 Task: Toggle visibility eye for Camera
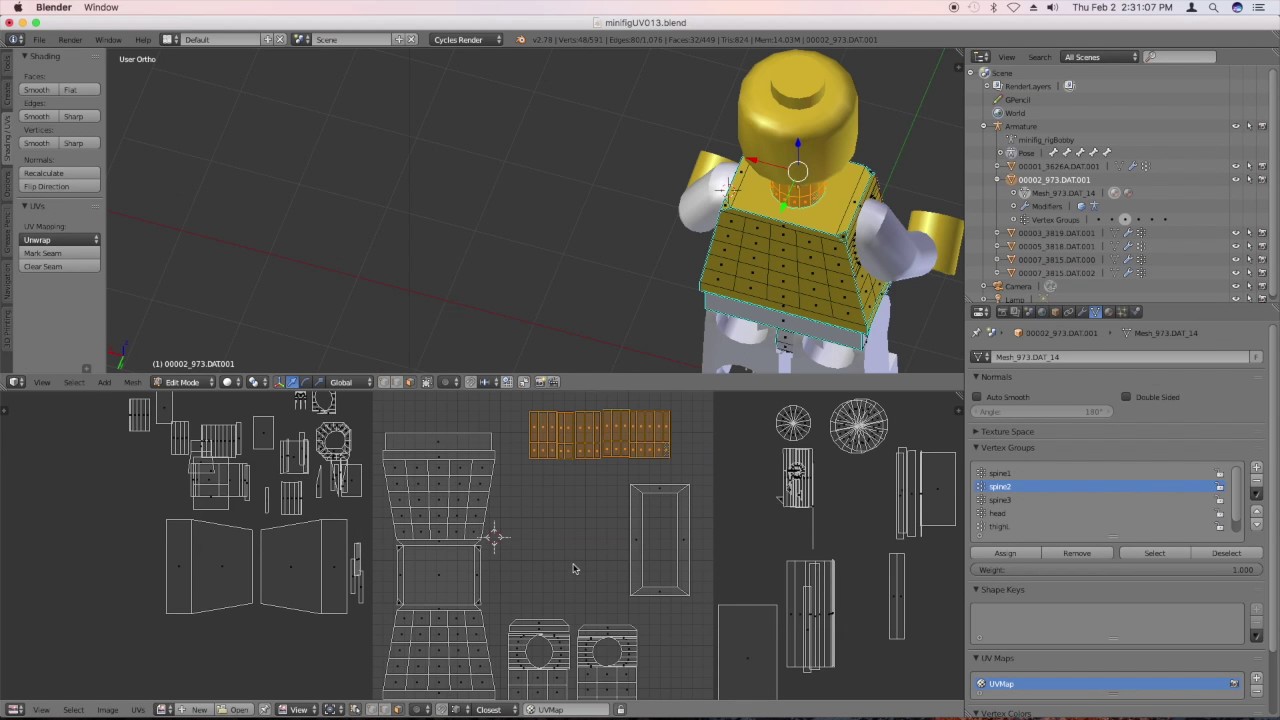click(1236, 286)
